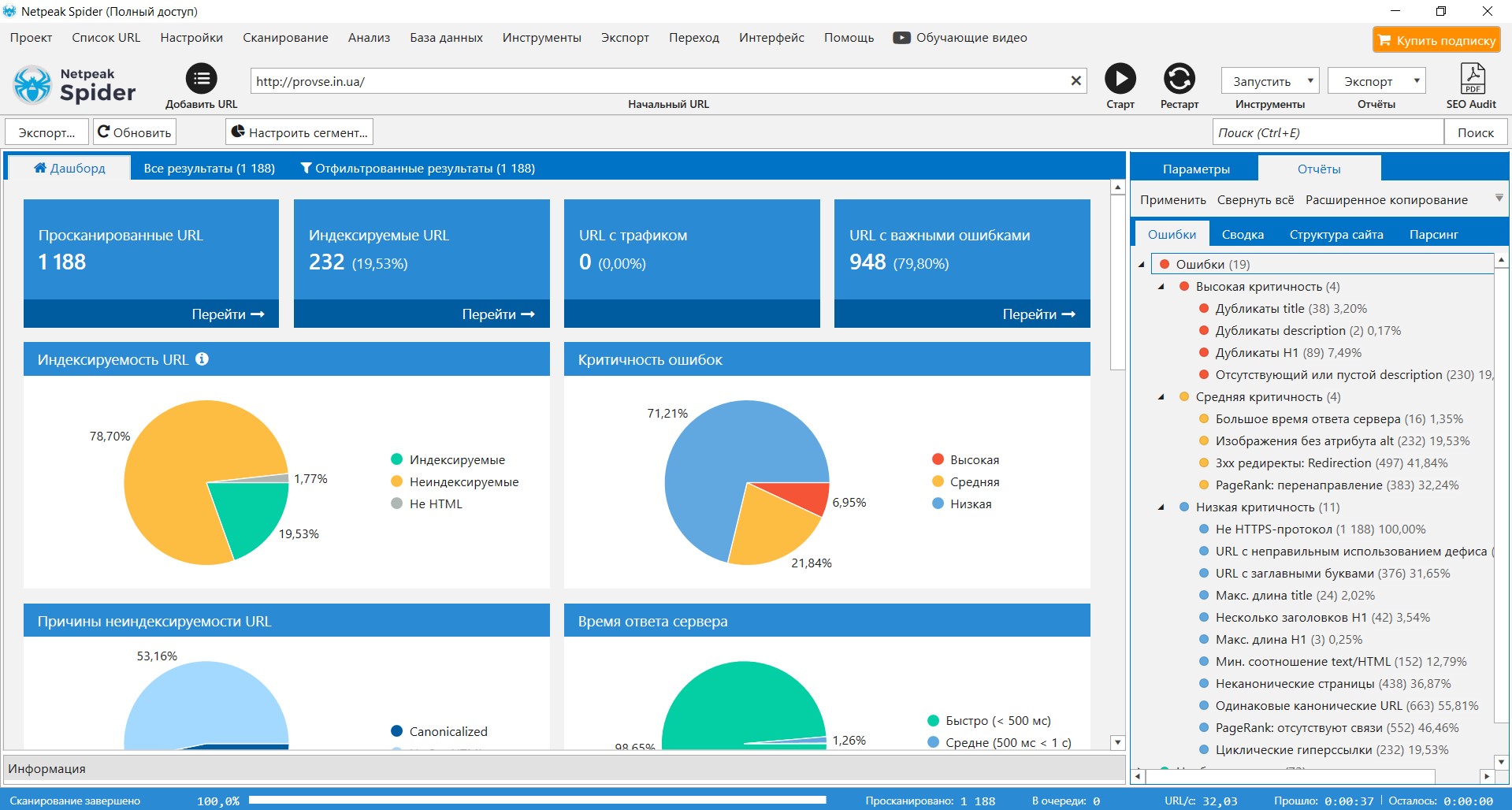The height and width of the screenshot is (810, 1512).
Task: Switch to the Структура сайта tab
Action: [x=1336, y=234]
